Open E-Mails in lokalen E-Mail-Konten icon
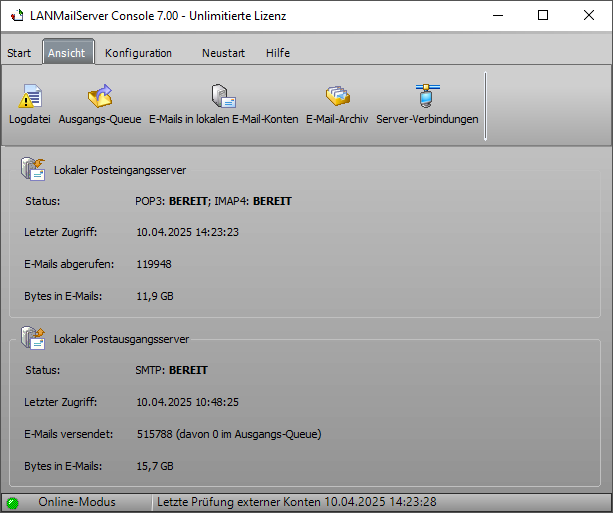 click(x=224, y=96)
